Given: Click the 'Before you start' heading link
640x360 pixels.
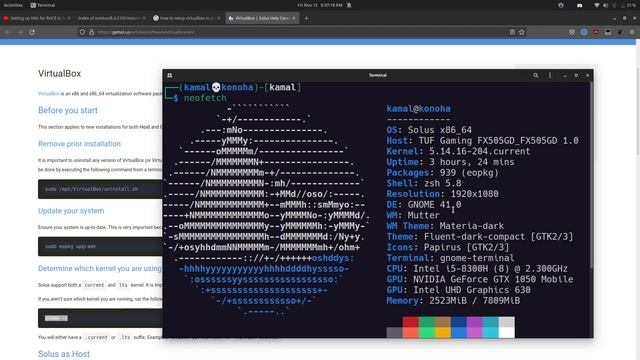Looking at the screenshot, I should 68,110.
